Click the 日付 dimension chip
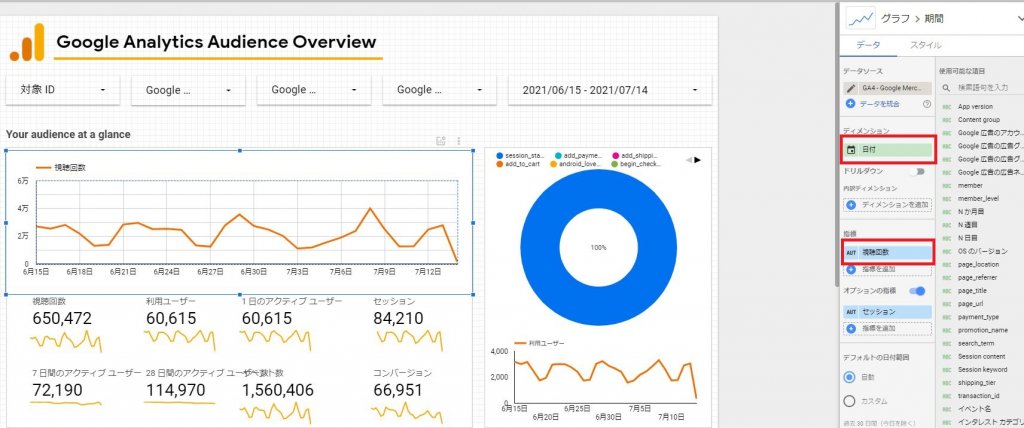Viewport: 1024px width, 428px height. tap(888, 150)
